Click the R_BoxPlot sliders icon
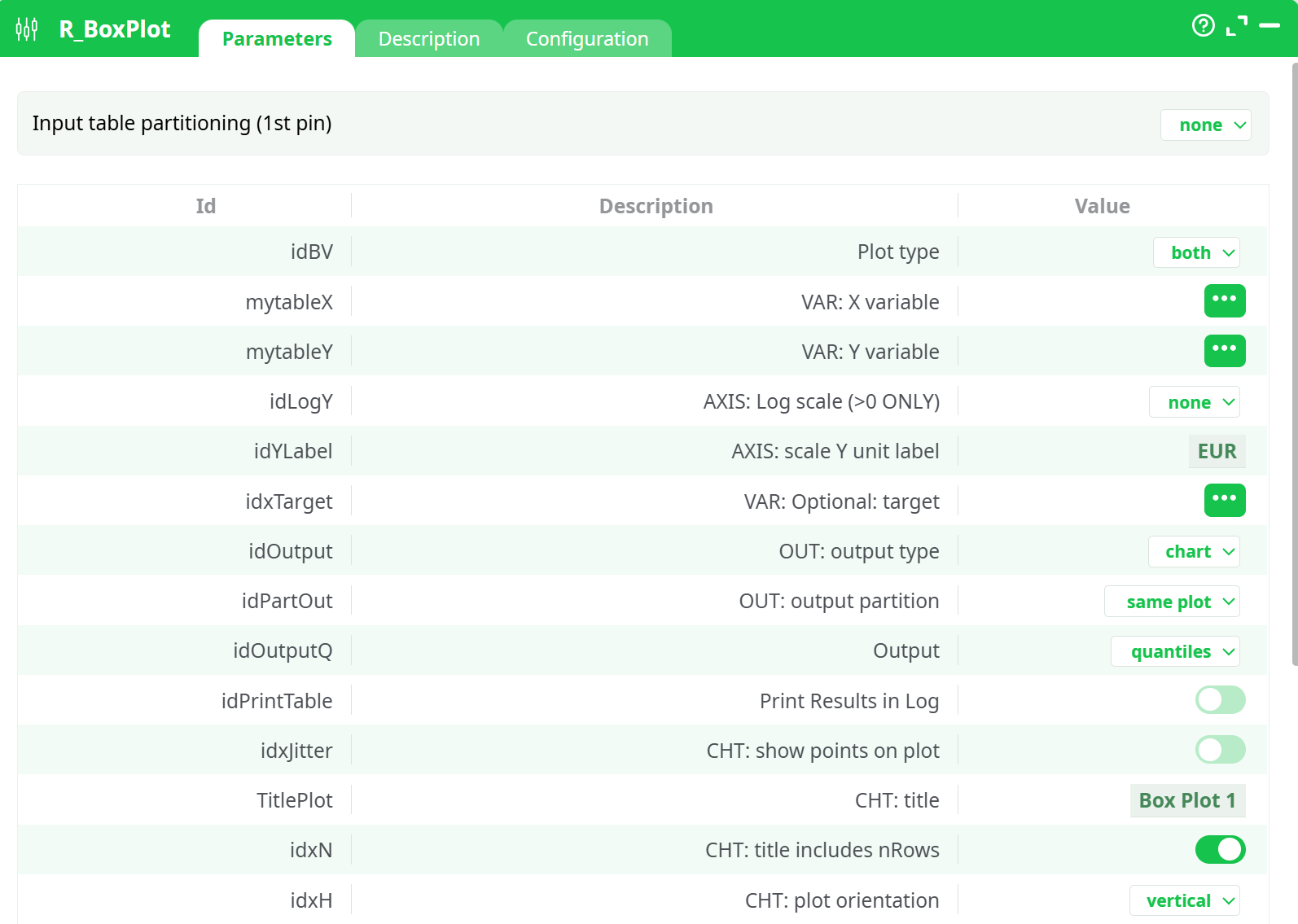 (x=27, y=29)
